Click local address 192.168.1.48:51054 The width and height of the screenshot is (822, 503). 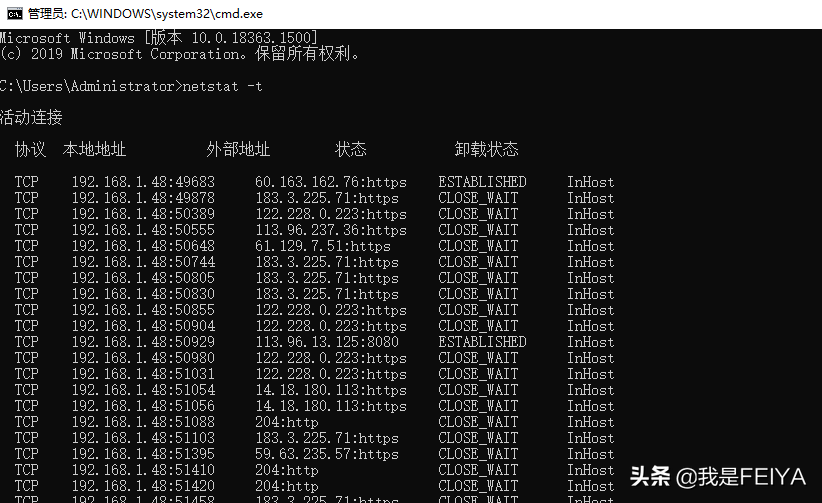point(143,390)
